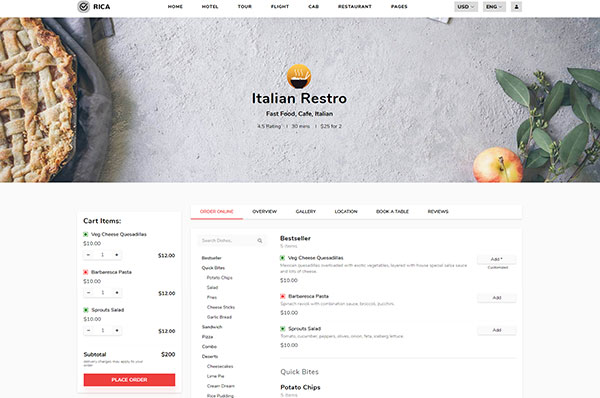Select Lime Pie subcategory
Viewport: 600px width, 398px height.
(x=215, y=376)
